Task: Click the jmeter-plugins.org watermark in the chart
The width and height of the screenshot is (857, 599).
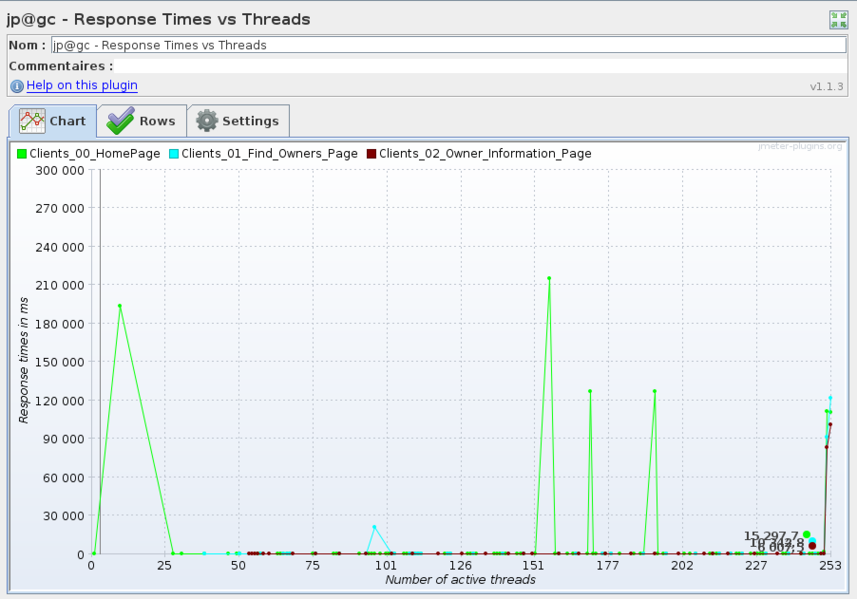Action: click(x=800, y=146)
